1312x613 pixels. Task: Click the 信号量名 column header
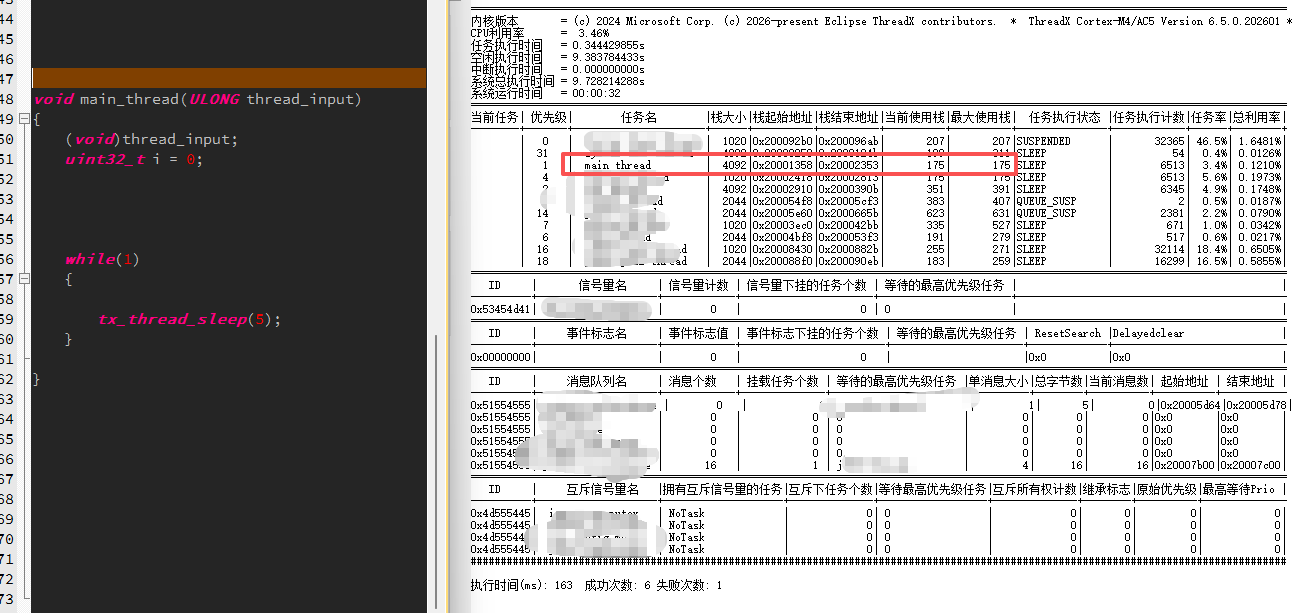coord(602,285)
